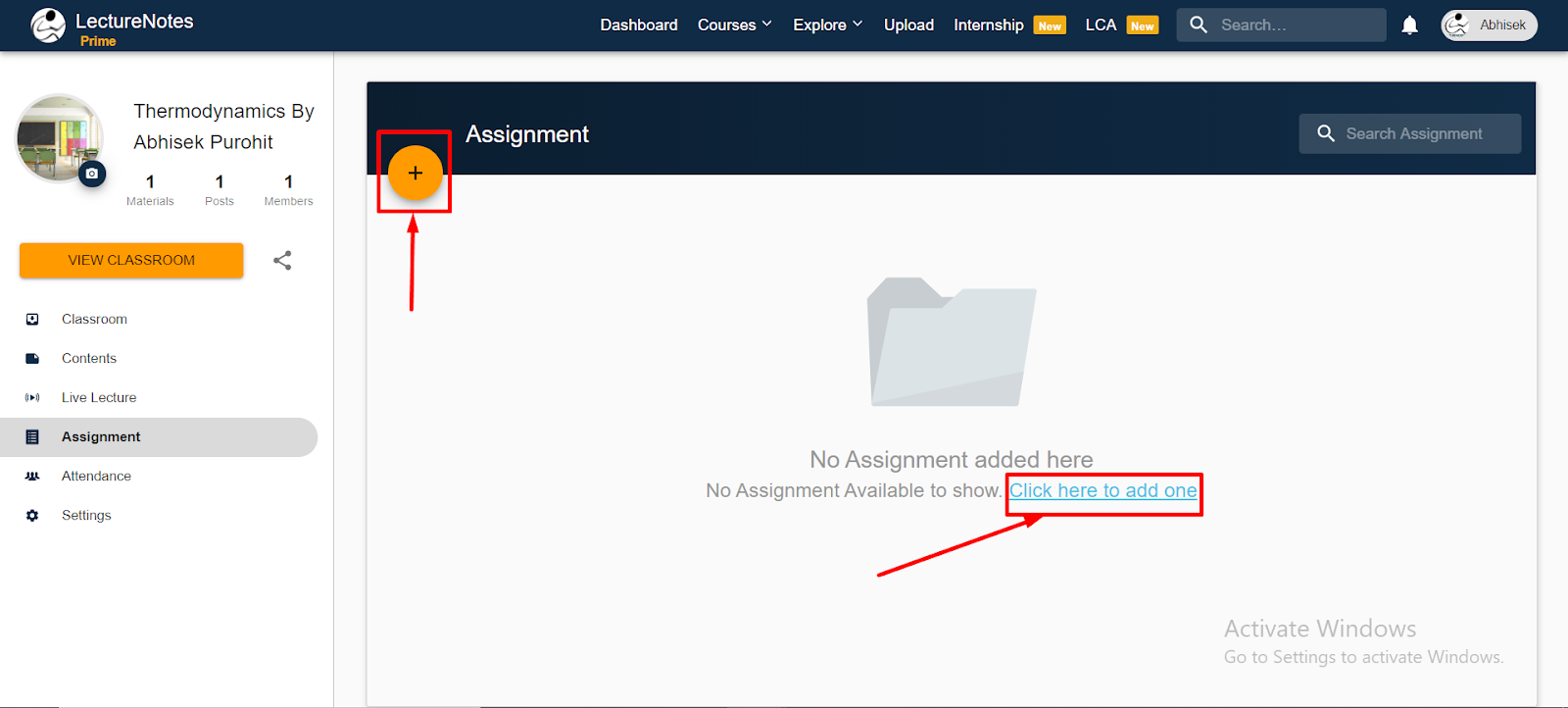Click the 'Click here to add one' link

coord(1103,490)
